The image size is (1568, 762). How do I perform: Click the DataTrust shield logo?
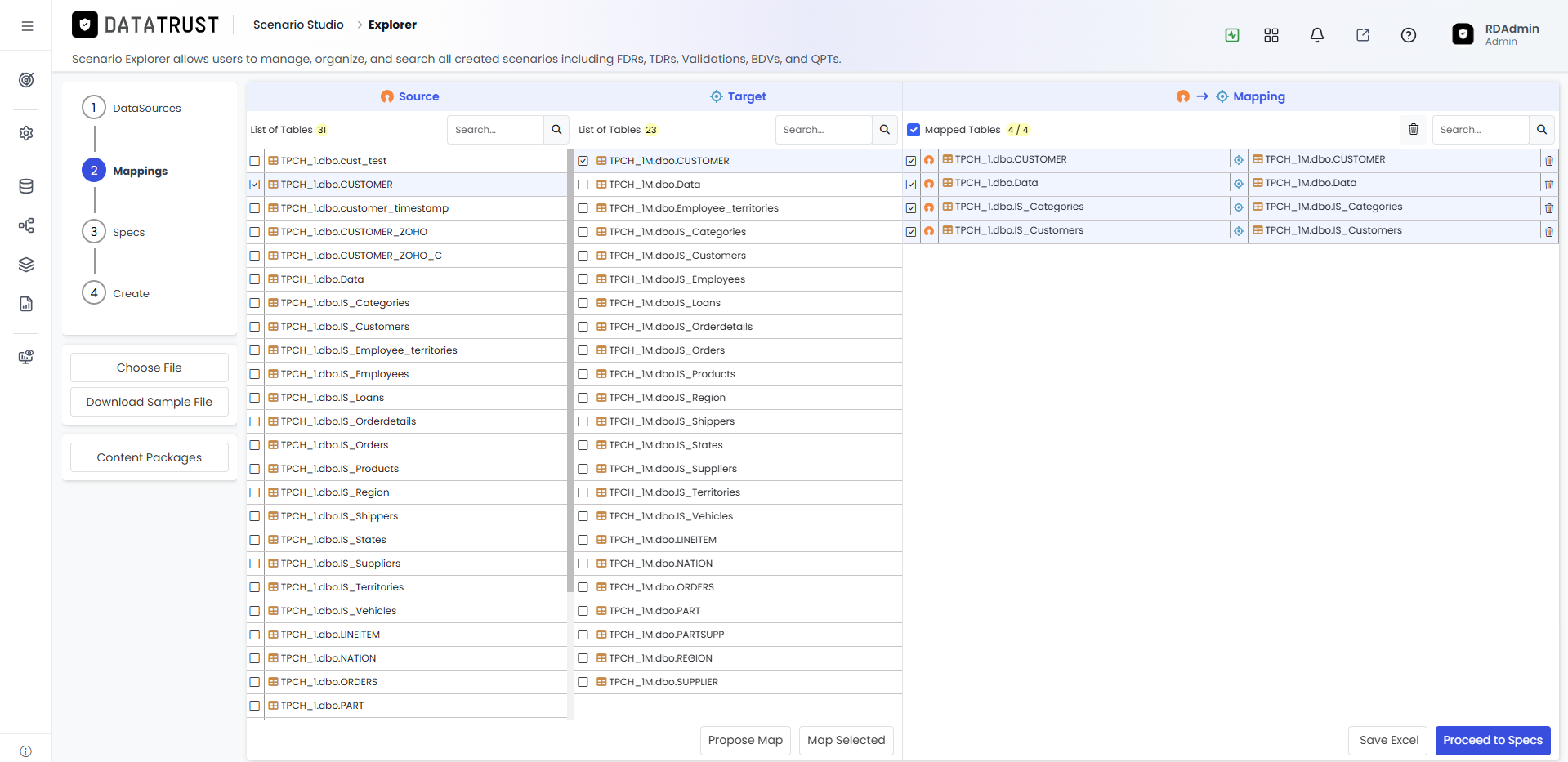click(85, 25)
